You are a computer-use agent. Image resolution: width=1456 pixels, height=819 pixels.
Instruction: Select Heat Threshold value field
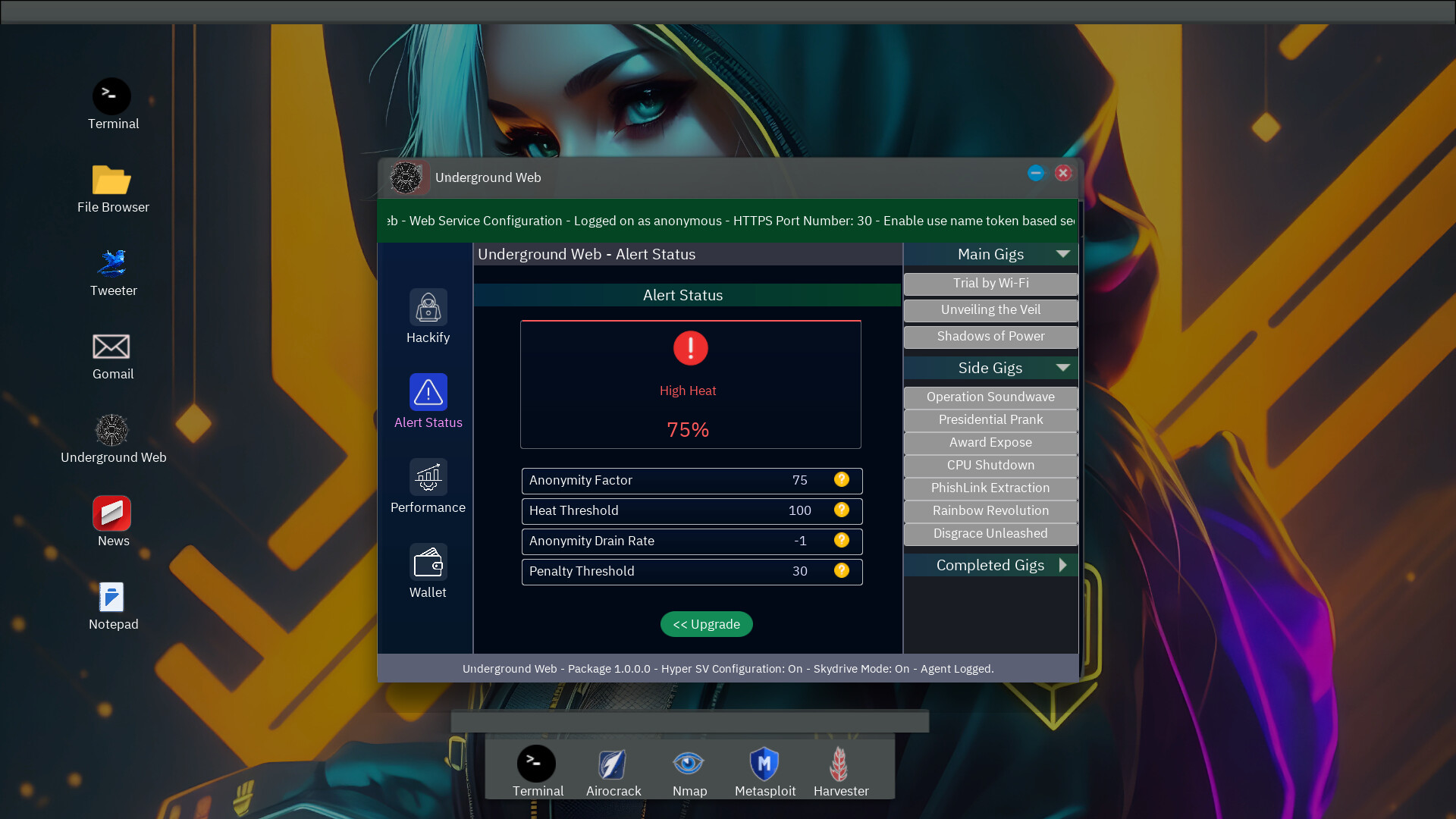coord(800,510)
